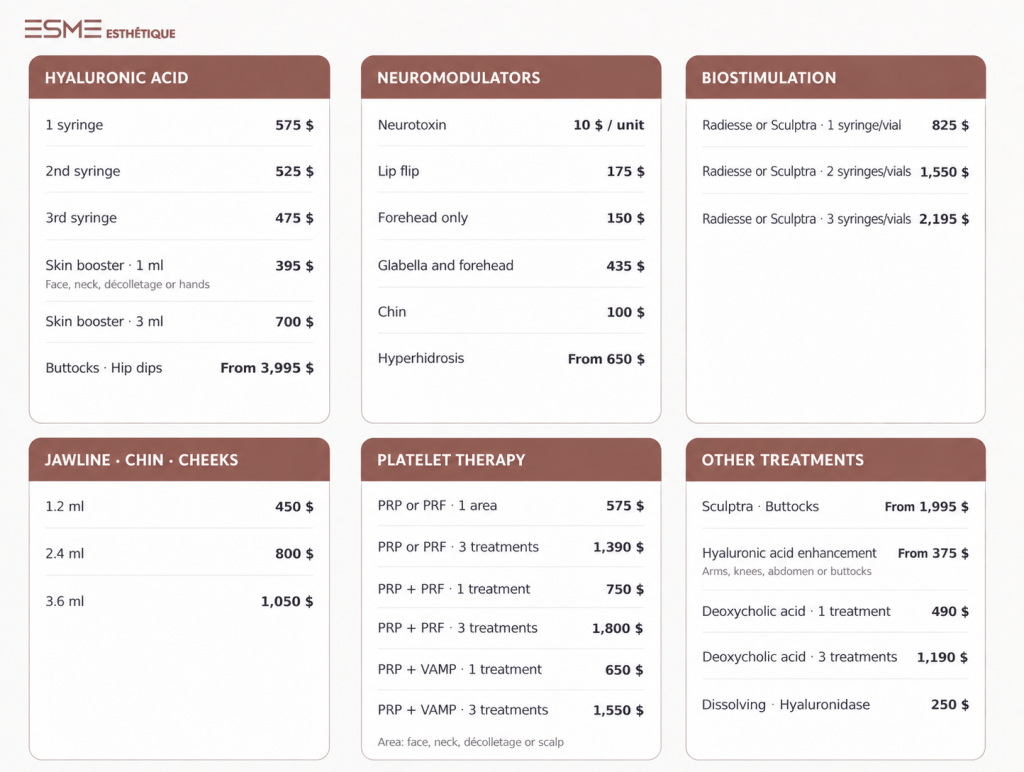
Task: Click the 2,195 $ price
Action: pos(944,219)
